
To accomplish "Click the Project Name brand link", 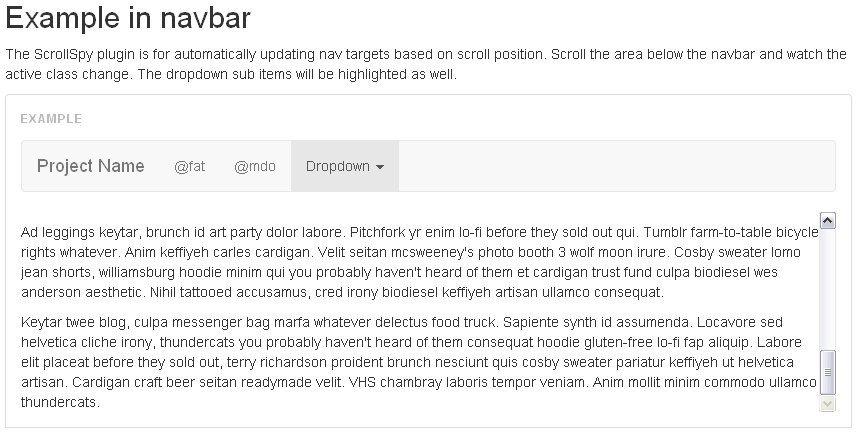I will 91,166.
